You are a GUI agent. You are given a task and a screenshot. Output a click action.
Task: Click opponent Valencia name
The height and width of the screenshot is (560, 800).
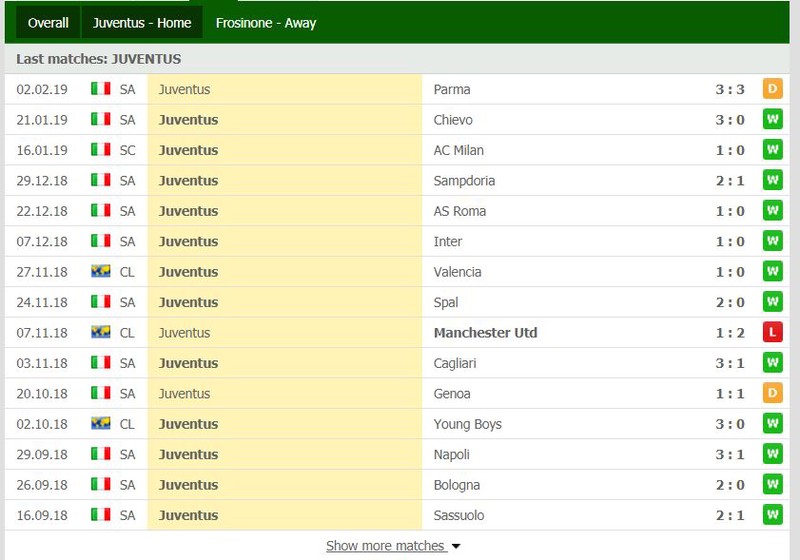pyautogui.click(x=457, y=272)
